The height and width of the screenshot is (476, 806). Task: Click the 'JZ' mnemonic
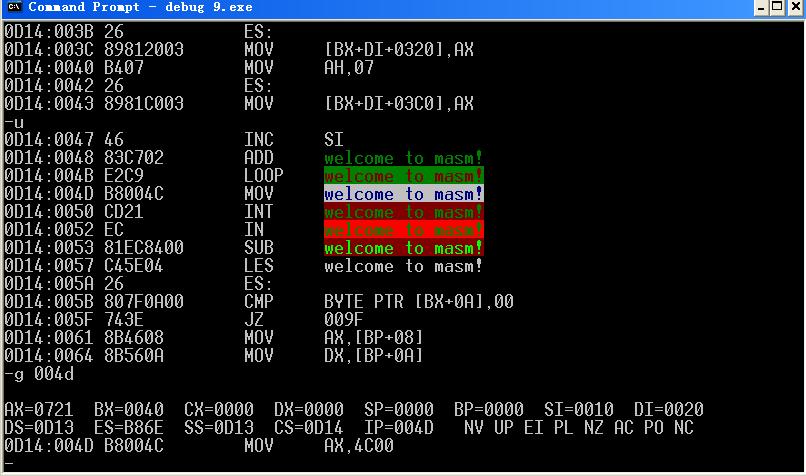(253, 320)
